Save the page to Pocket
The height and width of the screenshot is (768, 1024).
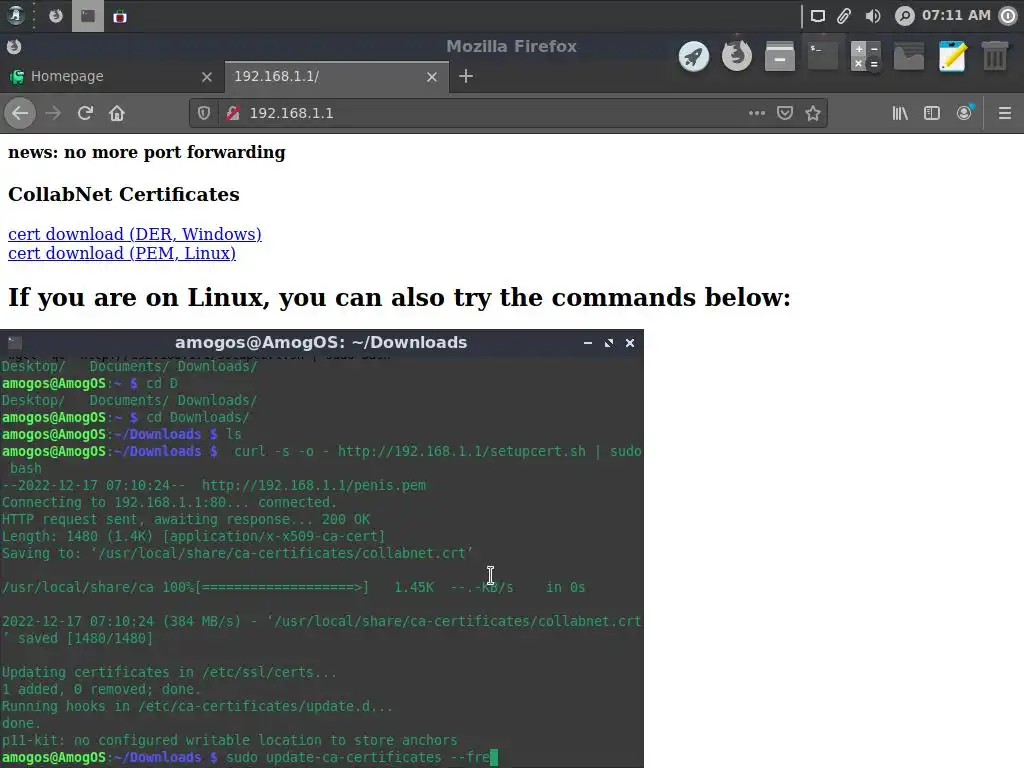click(785, 113)
